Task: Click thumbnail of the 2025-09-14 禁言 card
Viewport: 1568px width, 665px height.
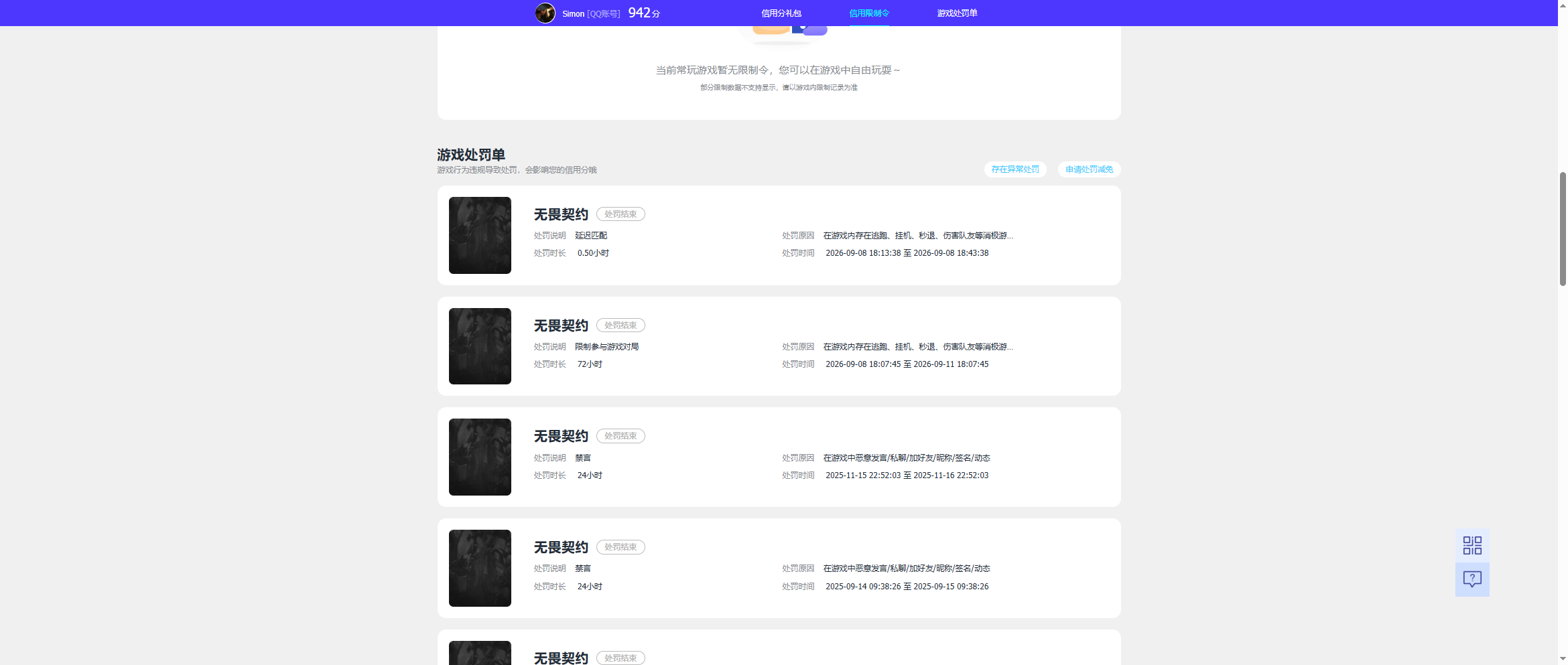Action: point(480,568)
